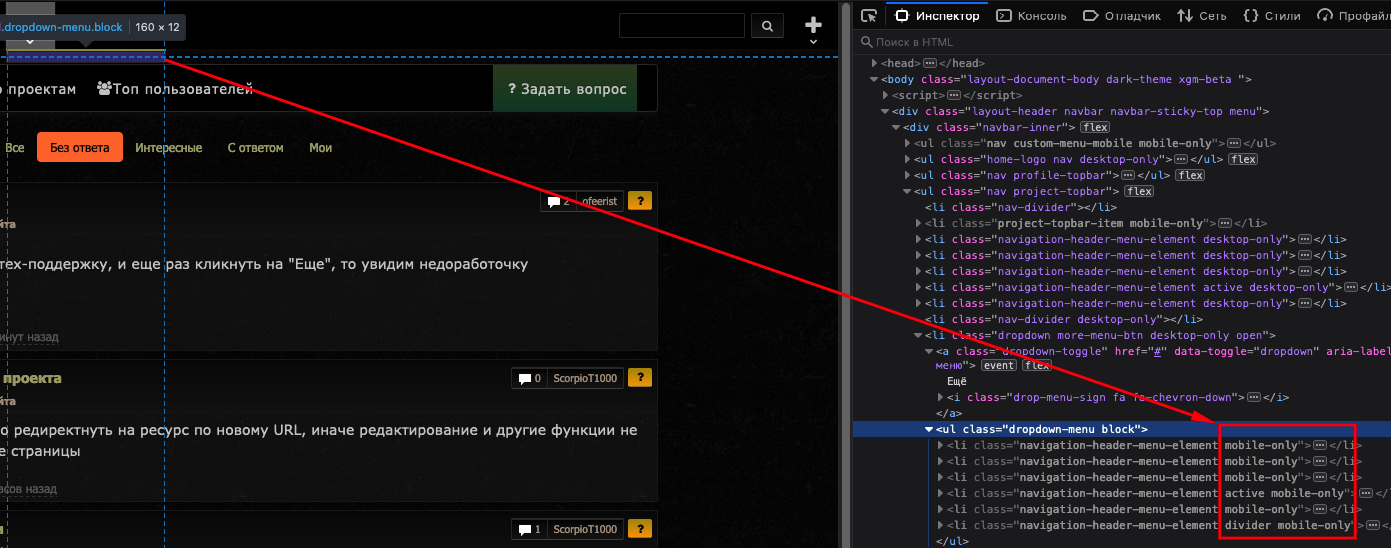Viewport: 1391px width, 548px height.
Task: Click the orange question mark next to ofeerist
Action: (x=640, y=201)
